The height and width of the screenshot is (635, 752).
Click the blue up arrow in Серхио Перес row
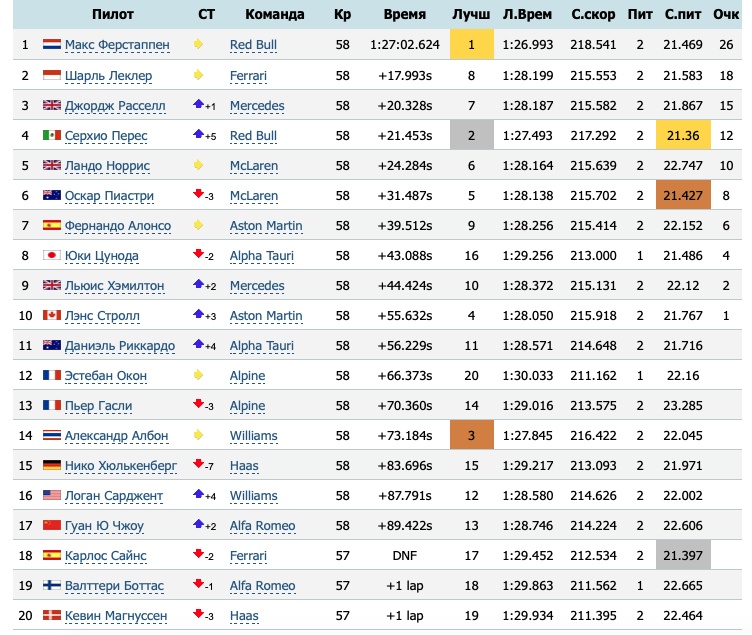coord(198,134)
